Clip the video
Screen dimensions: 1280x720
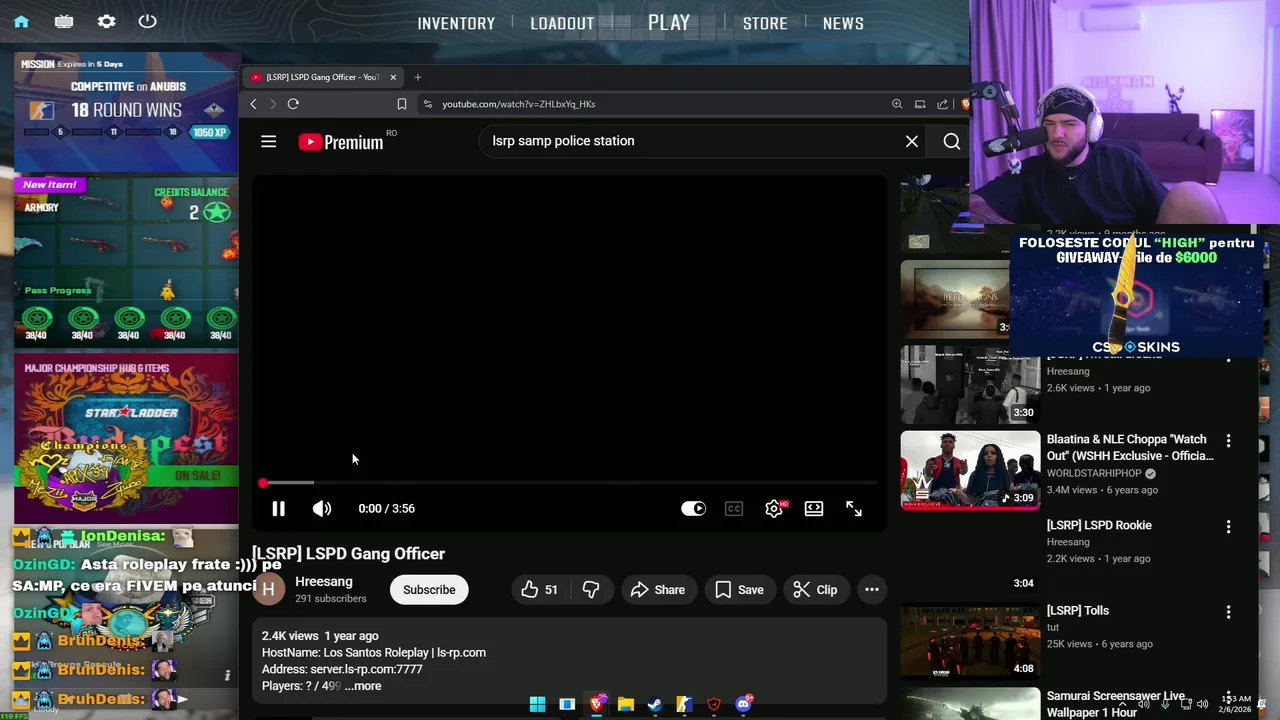click(x=815, y=590)
